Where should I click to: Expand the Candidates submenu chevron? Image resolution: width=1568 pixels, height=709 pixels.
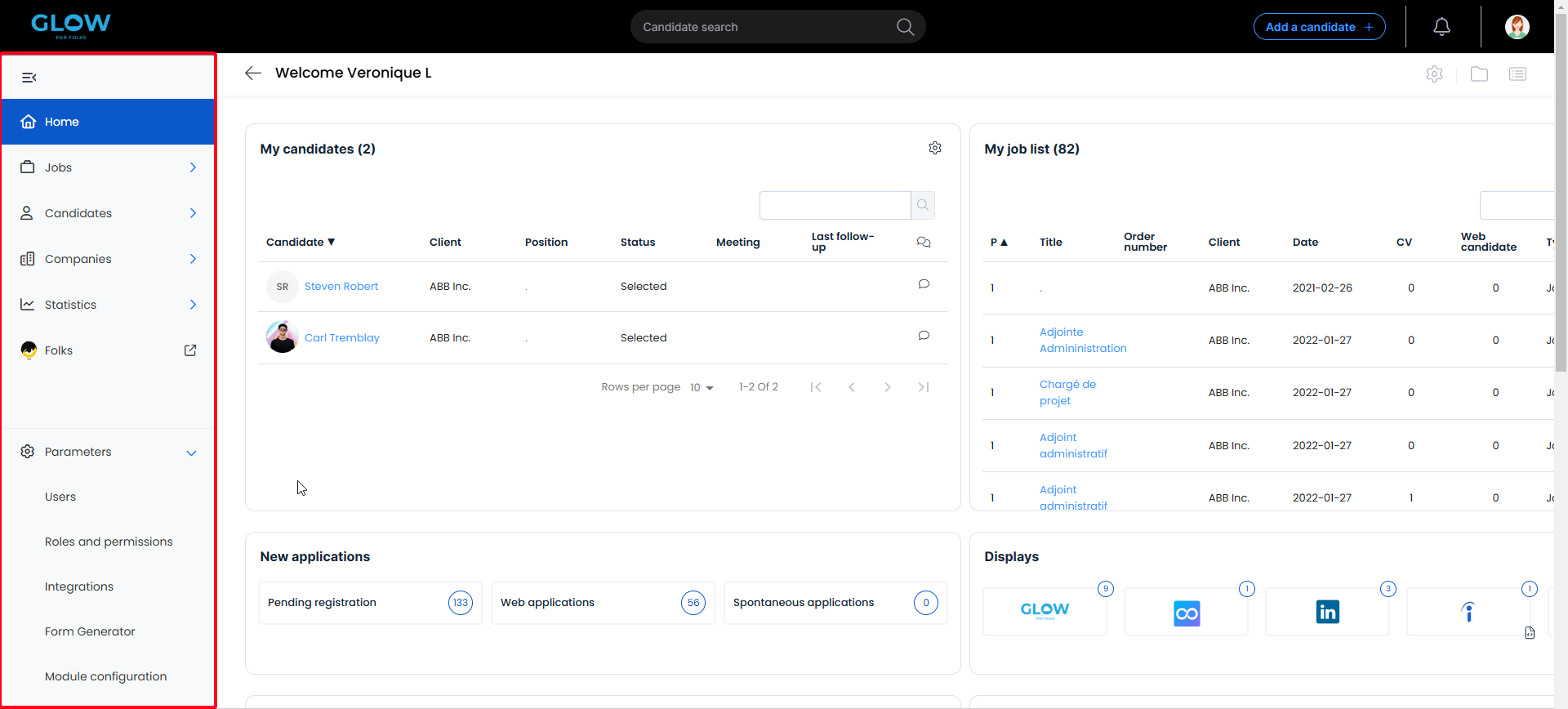pyautogui.click(x=193, y=213)
